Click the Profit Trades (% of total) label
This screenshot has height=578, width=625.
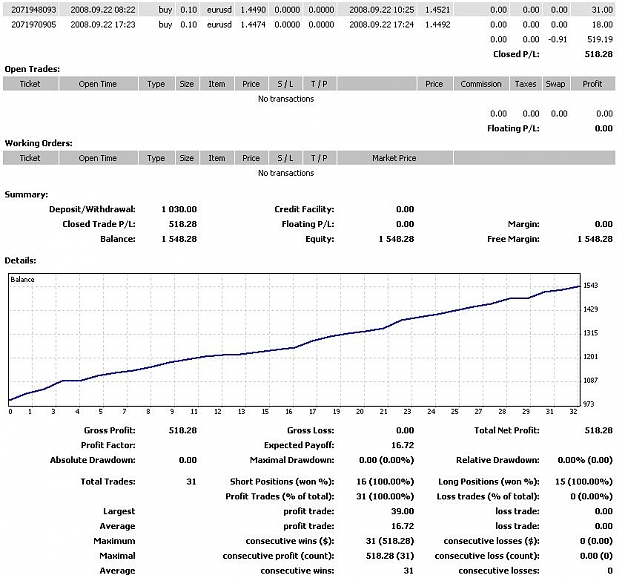(x=280, y=497)
